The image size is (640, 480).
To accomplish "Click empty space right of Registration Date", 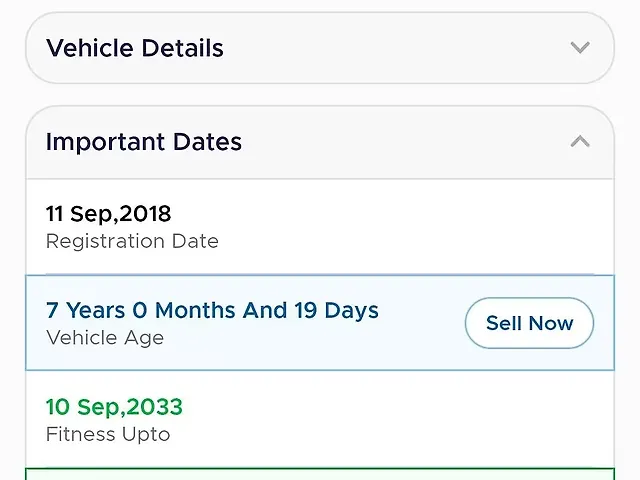I will tap(420, 228).
